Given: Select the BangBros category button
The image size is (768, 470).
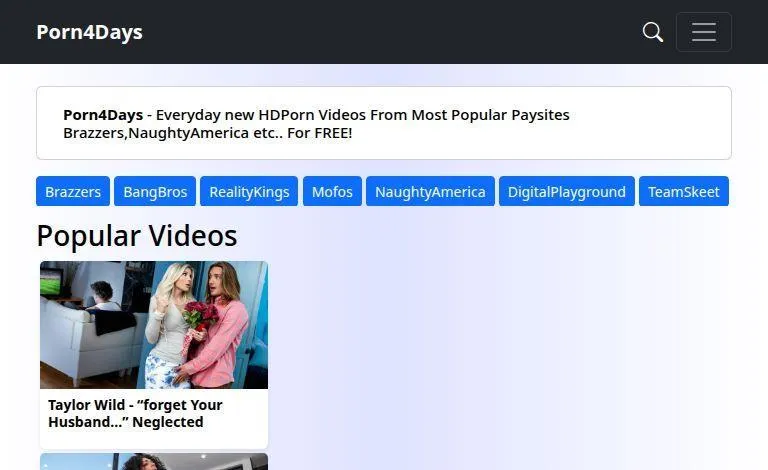Looking at the screenshot, I should click(155, 191).
